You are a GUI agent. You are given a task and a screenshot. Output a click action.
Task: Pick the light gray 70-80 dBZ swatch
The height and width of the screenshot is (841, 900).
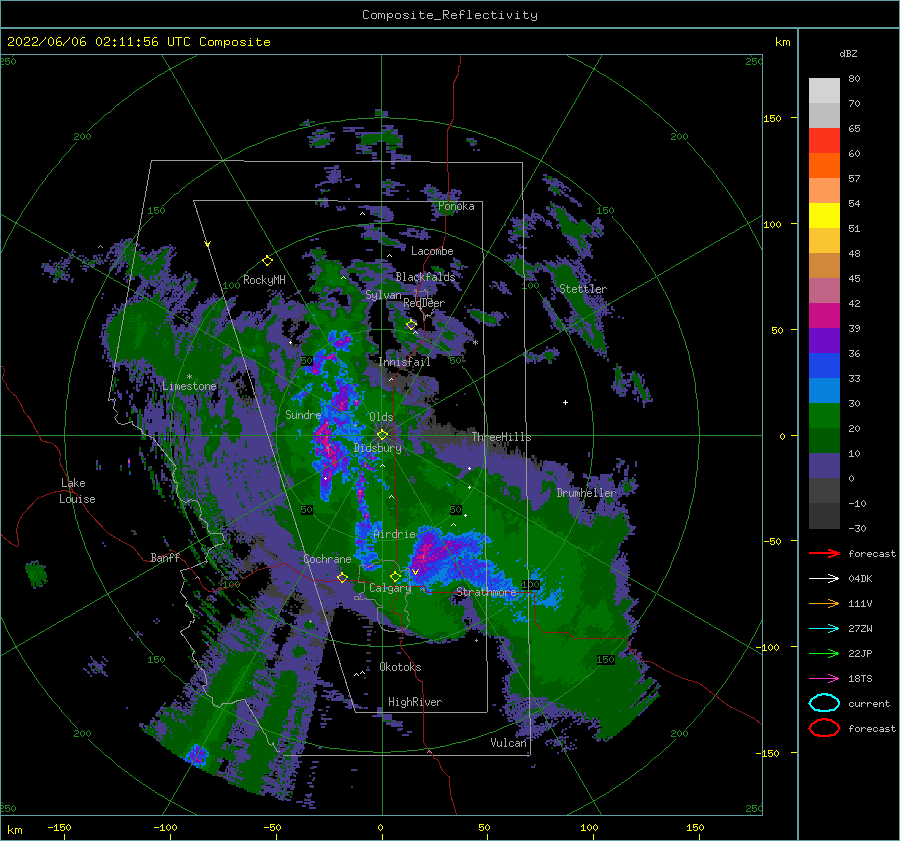tap(824, 91)
